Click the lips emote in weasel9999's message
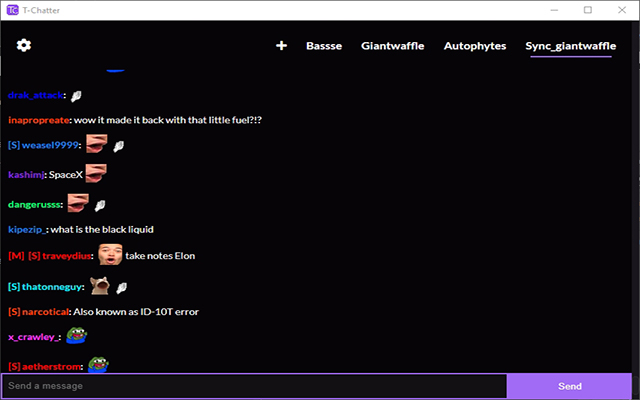This screenshot has width=640, height=400. [x=97, y=144]
